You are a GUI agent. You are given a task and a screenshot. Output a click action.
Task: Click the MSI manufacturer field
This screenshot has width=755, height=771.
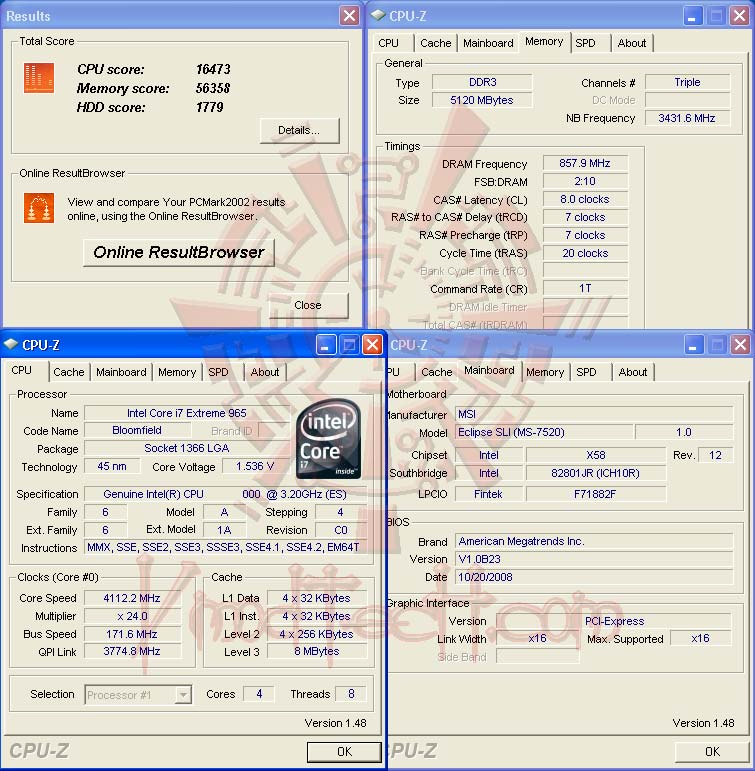(x=594, y=414)
